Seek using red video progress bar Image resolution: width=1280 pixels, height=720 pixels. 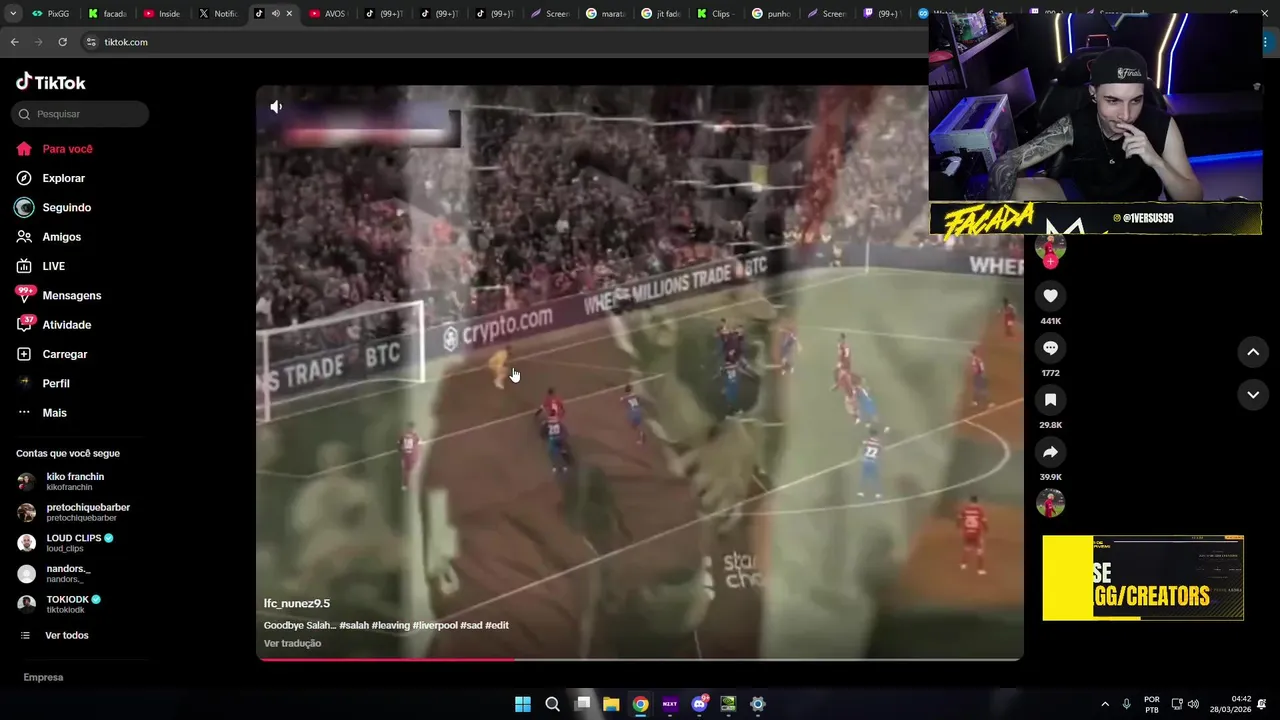(x=640, y=659)
